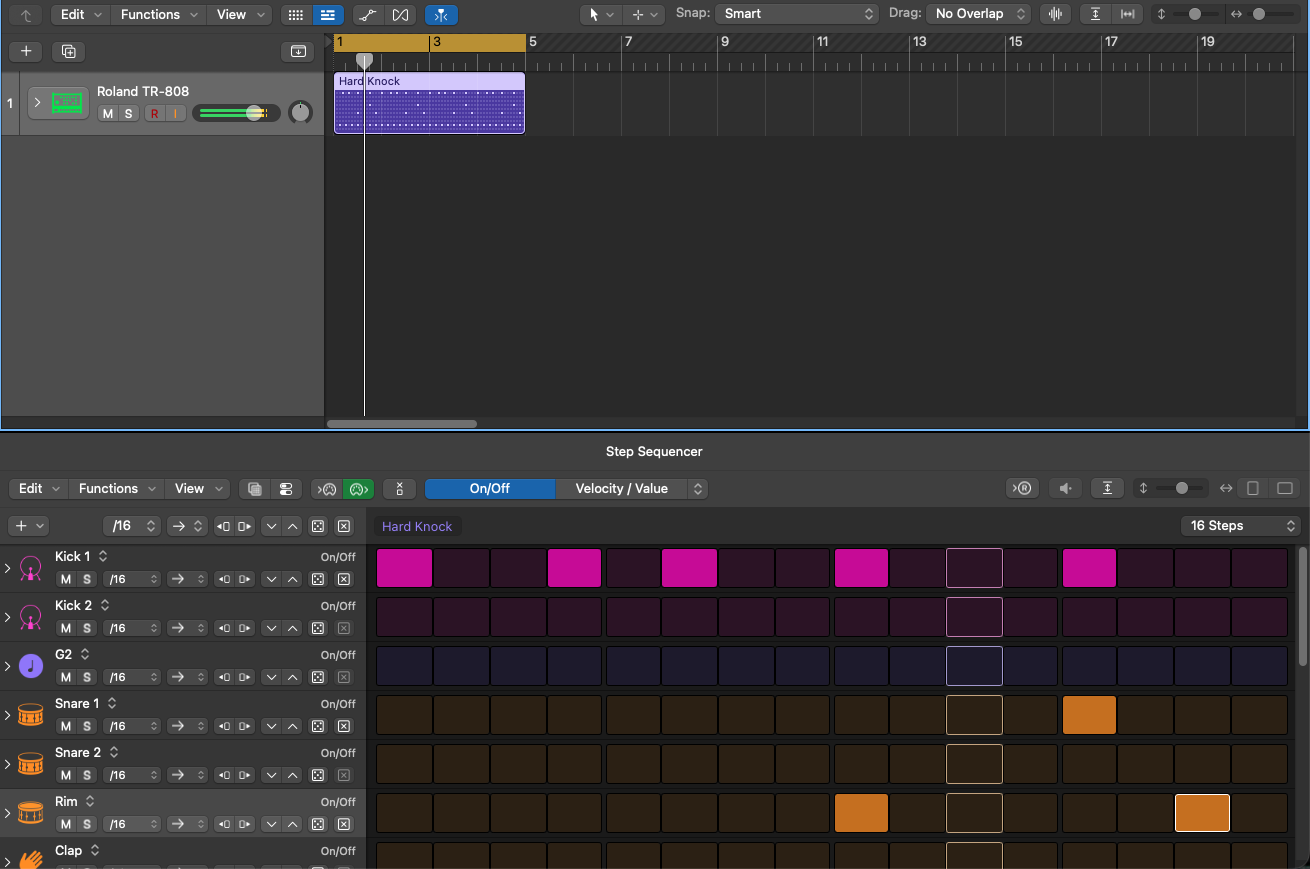Image resolution: width=1310 pixels, height=869 pixels.
Task: Click the Roland TR-808 volume slider
Action: pos(236,113)
